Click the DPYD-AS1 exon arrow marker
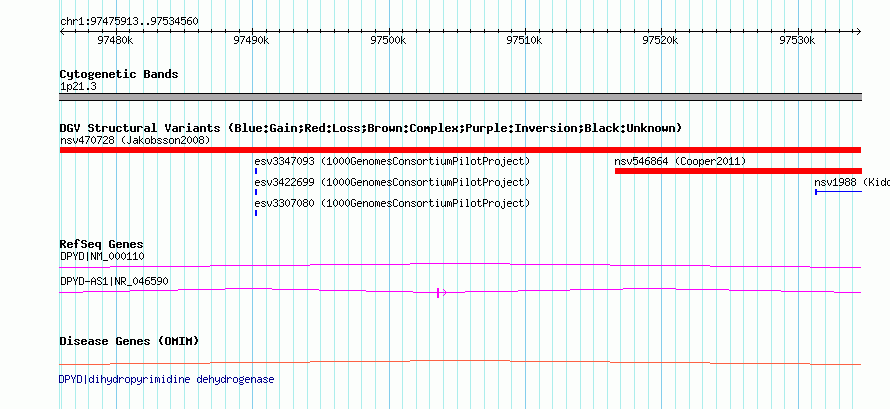890x409 pixels. (x=442, y=293)
